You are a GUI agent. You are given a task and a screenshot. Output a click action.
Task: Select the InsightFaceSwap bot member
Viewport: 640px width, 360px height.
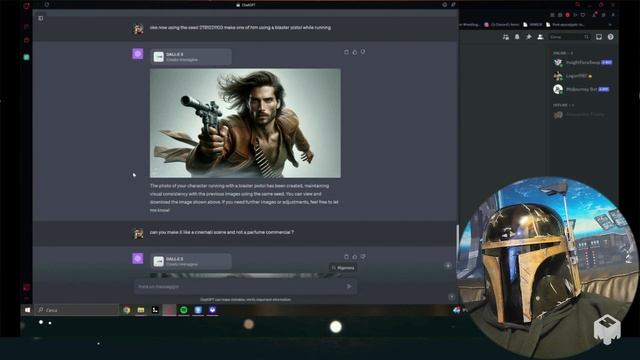[582, 62]
